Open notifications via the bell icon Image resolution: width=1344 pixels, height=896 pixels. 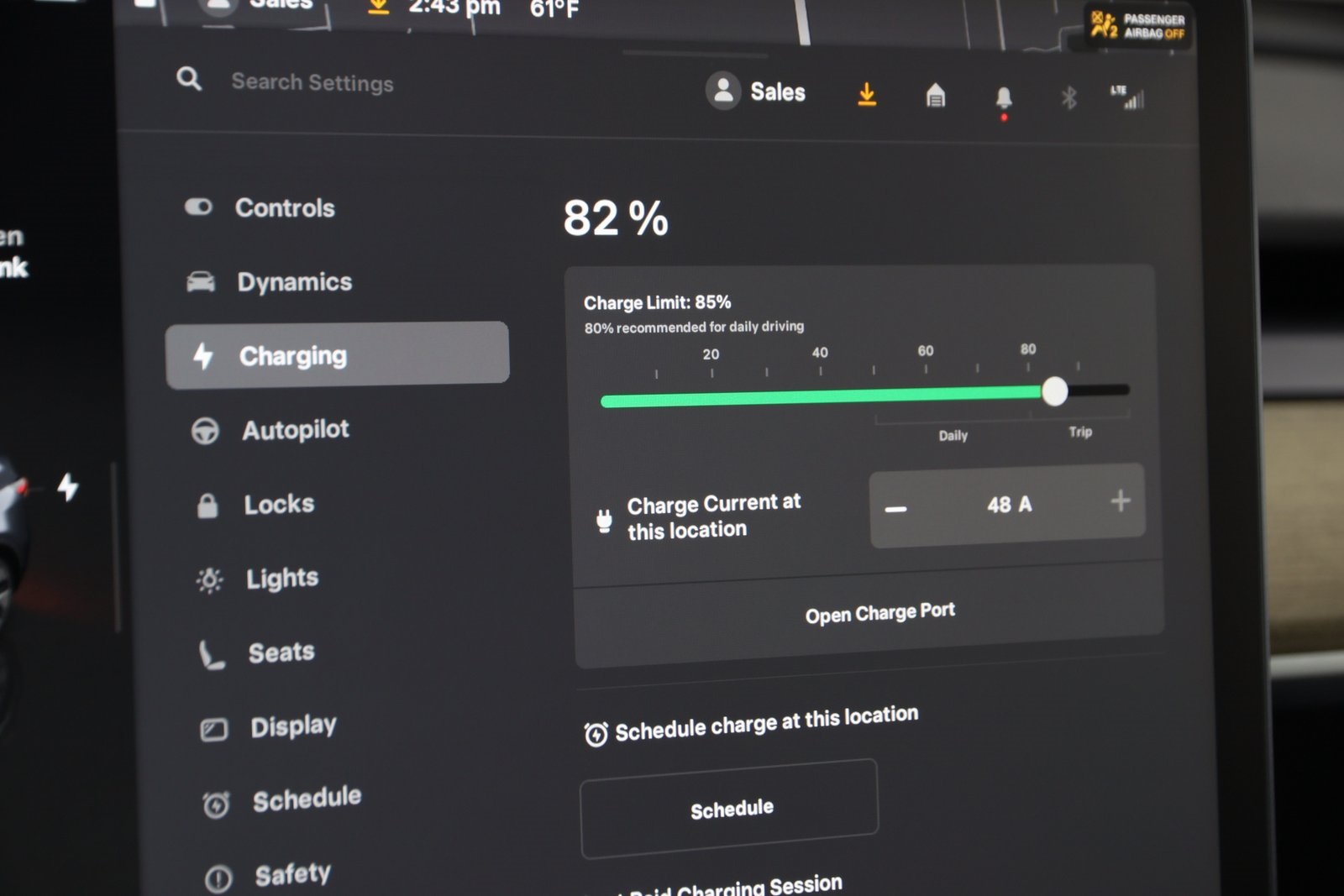1003,97
